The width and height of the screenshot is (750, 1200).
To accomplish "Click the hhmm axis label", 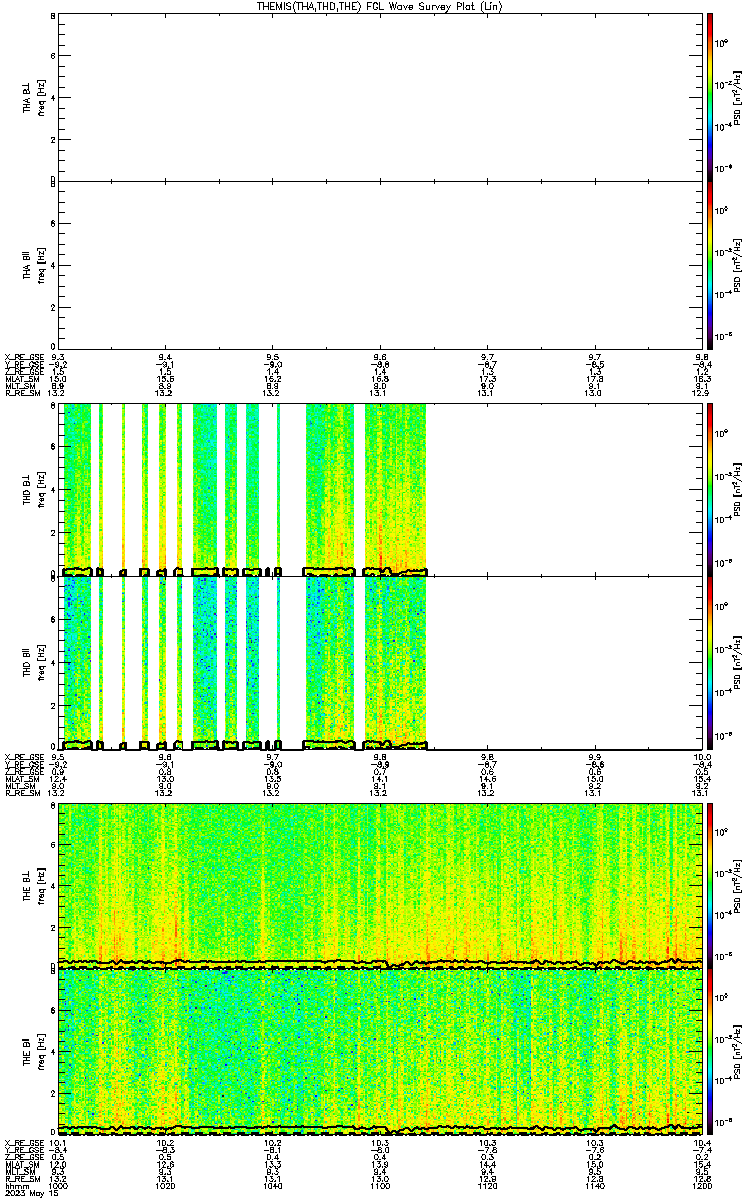I will point(14,1186).
